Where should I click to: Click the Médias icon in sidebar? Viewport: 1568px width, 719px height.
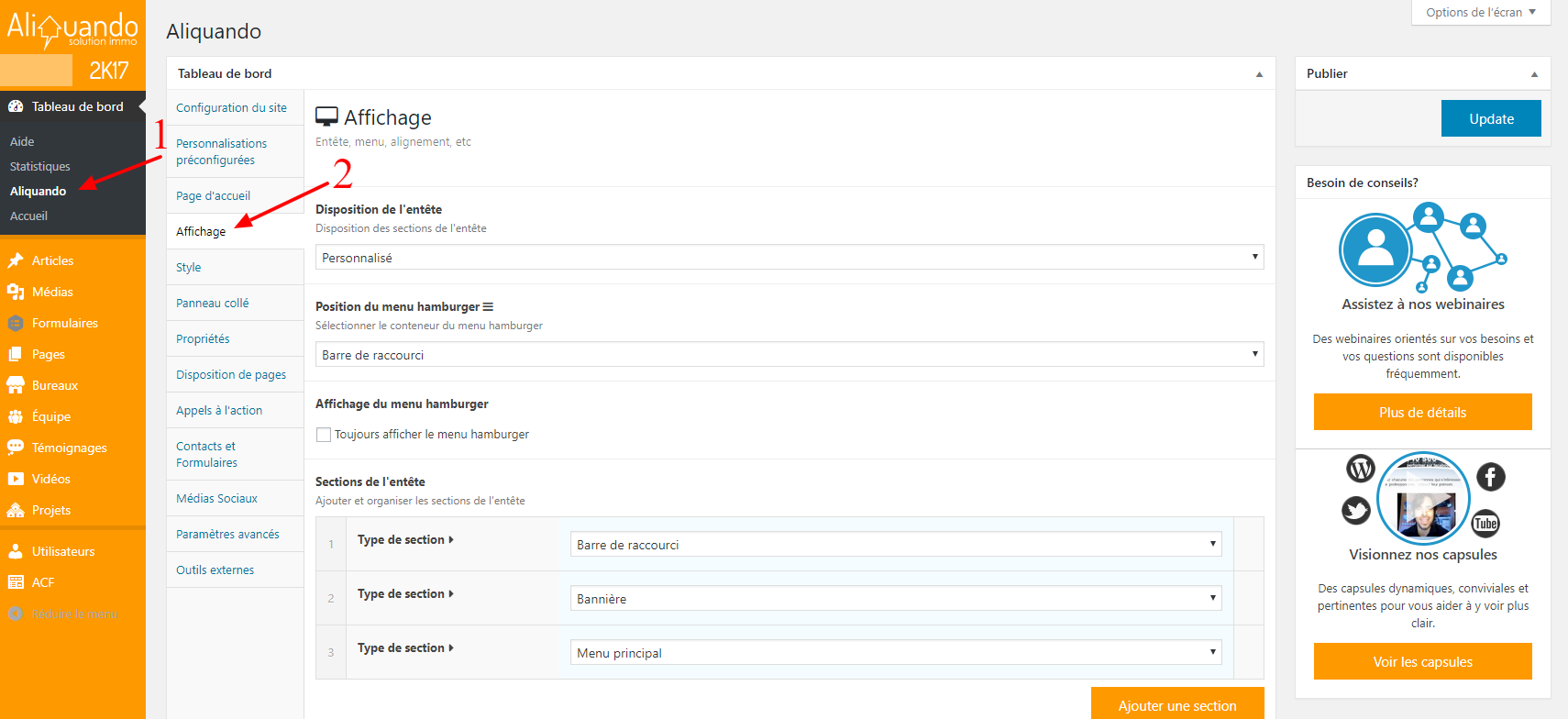[x=16, y=292]
